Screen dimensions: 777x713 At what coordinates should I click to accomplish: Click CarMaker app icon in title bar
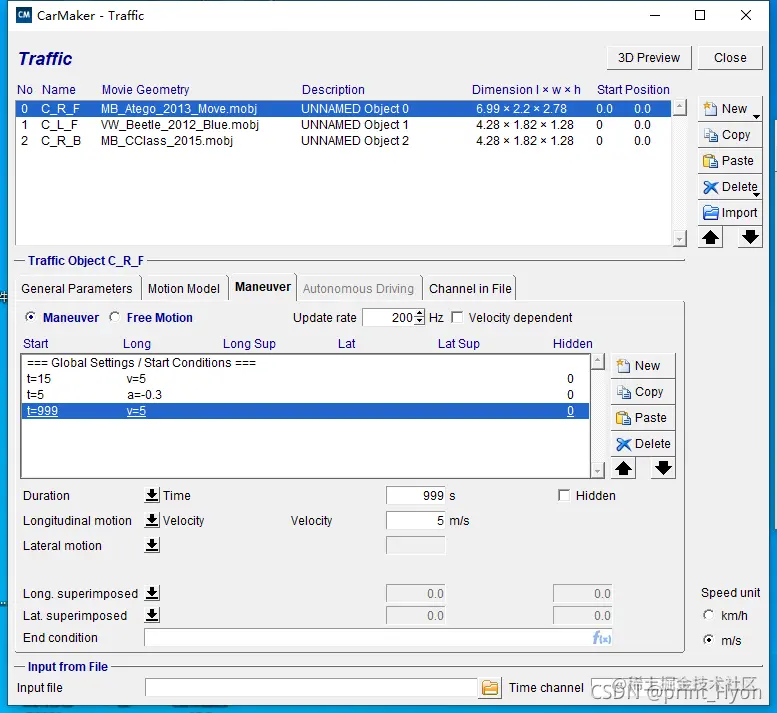point(23,15)
